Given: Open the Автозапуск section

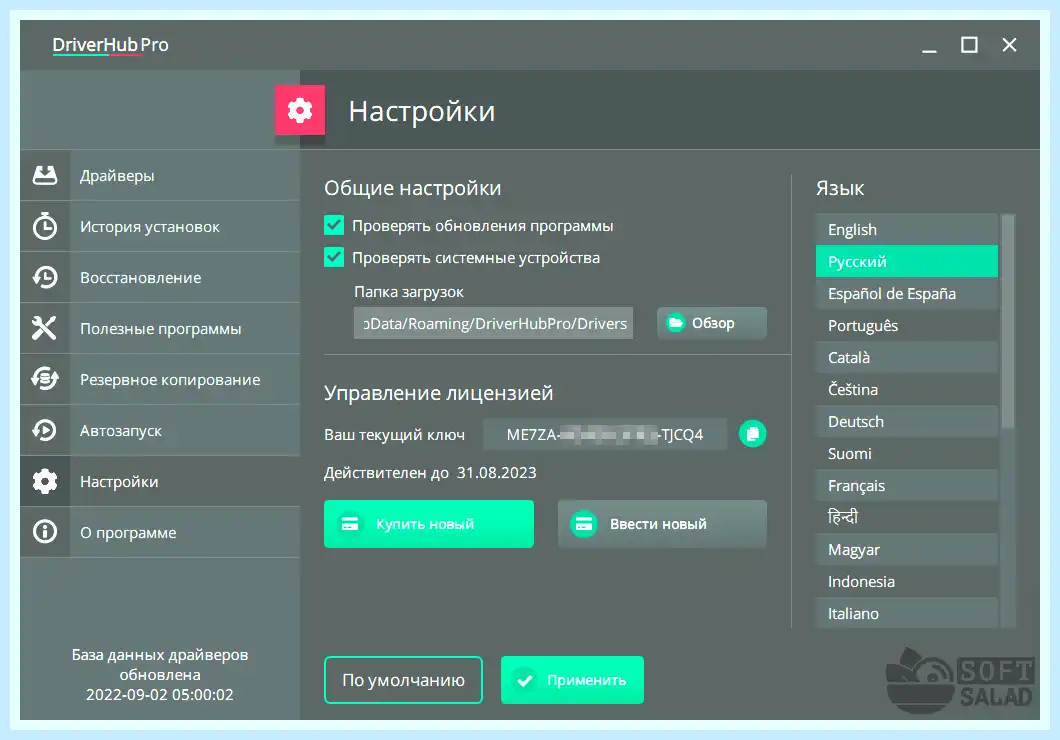Looking at the screenshot, I should 160,430.
